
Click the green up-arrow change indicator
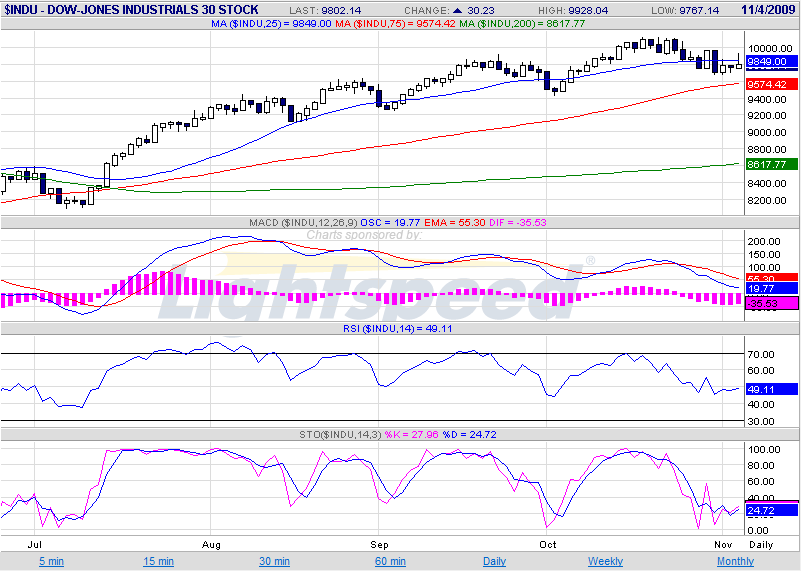[x=457, y=10]
